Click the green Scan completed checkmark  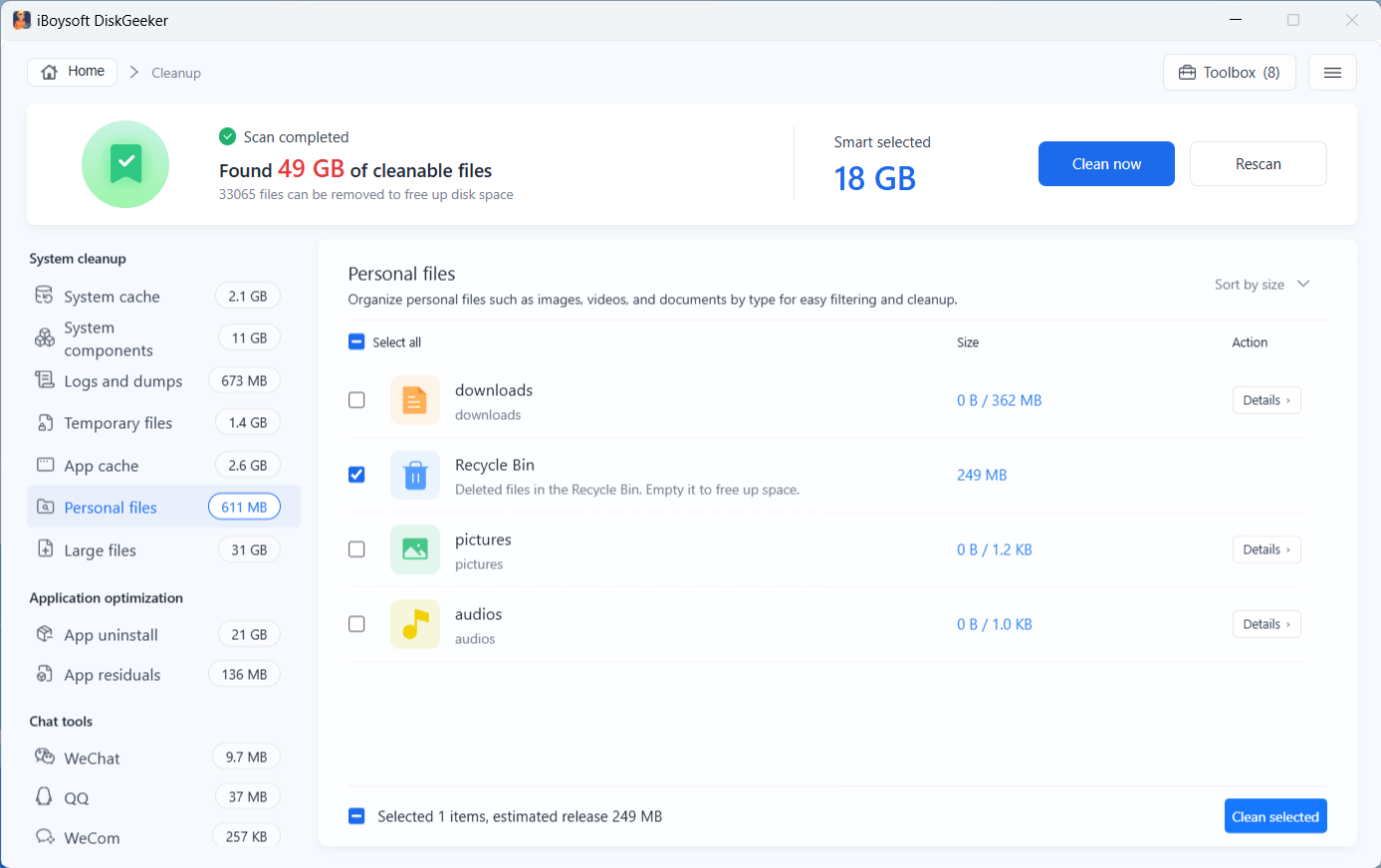228,136
